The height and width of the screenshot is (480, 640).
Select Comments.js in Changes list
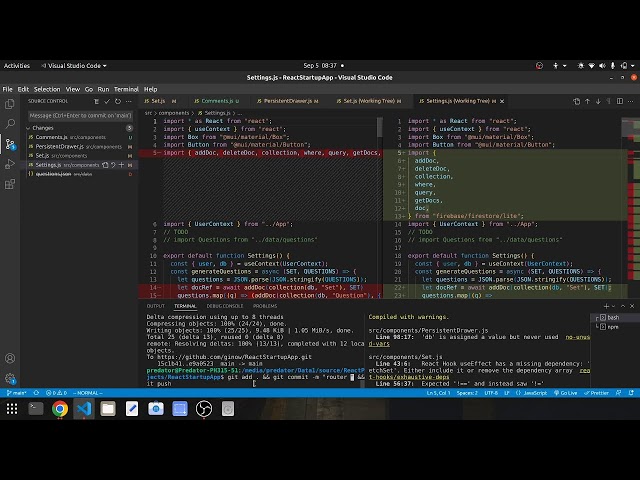(80, 137)
